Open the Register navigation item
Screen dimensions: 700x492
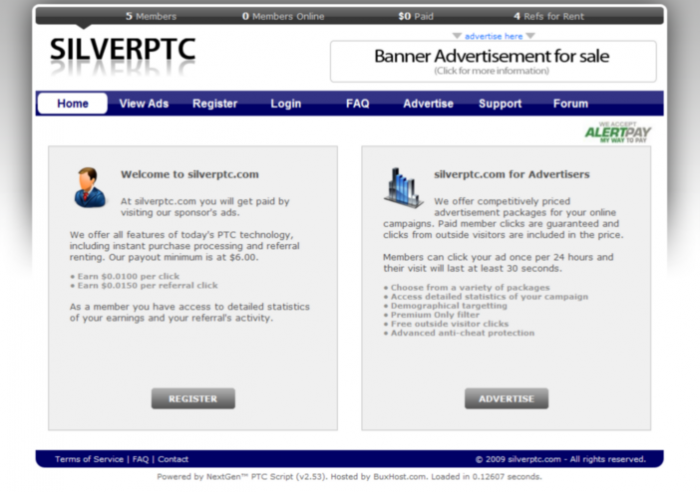pos(215,104)
